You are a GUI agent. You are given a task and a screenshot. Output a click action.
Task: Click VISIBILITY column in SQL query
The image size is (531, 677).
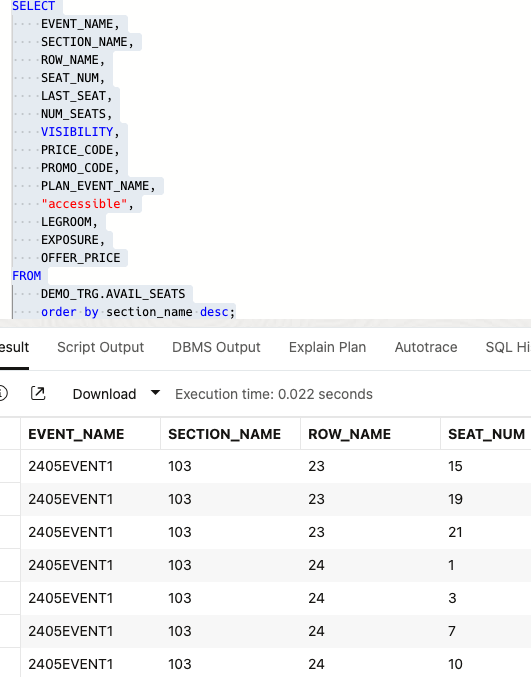(x=77, y=131)
